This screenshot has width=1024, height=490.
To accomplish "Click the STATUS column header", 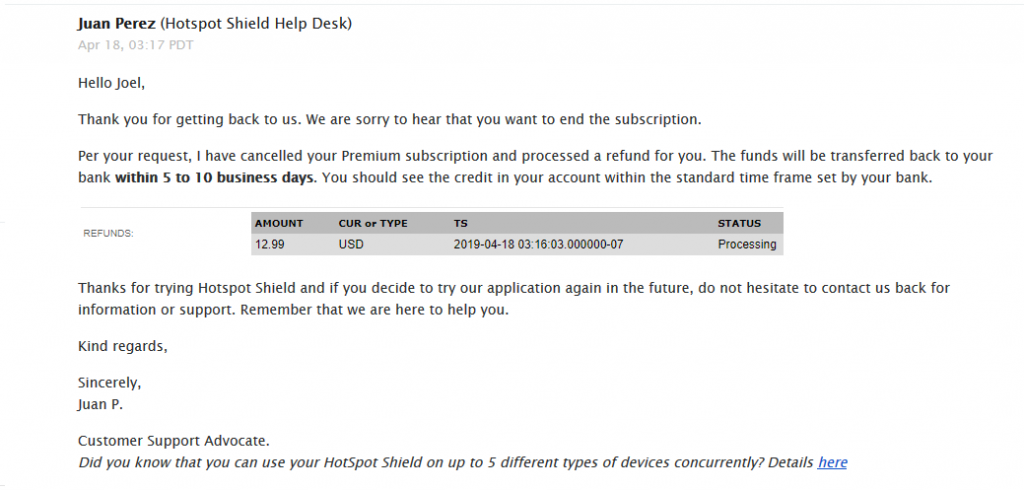I will [x=739, y=223].
